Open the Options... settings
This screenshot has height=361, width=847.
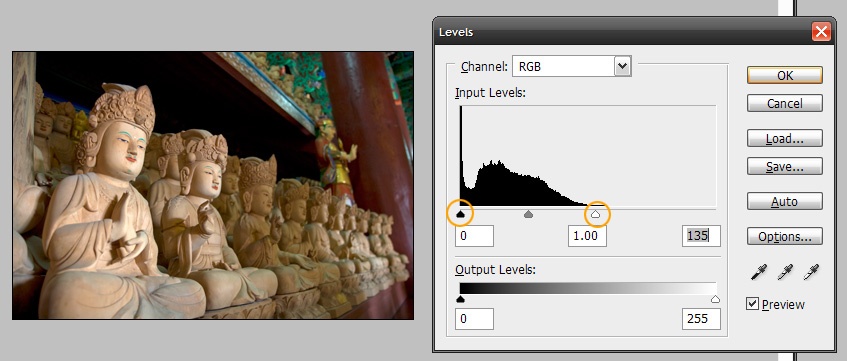(785, 237)
